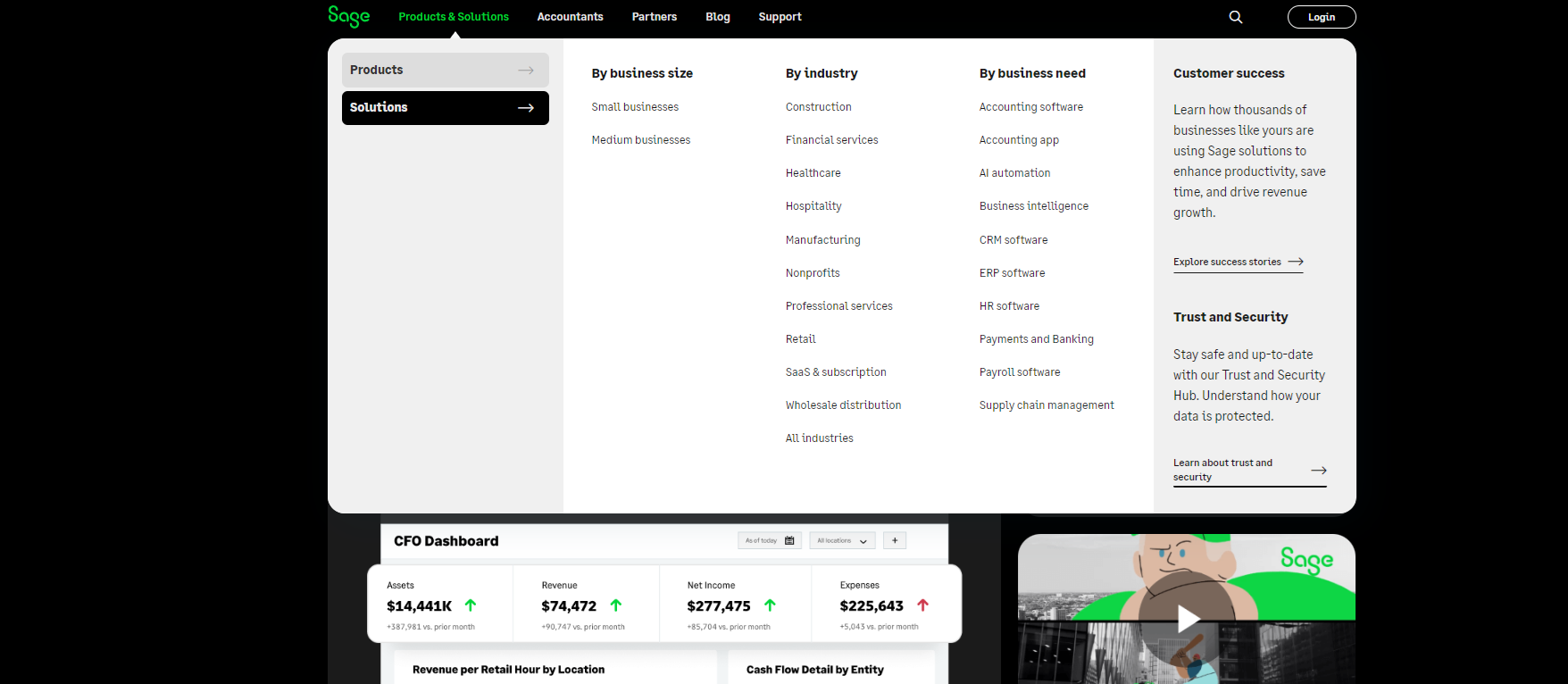The image size is (1568, 684).
Task: Select Small businesses link
Action: 635,107
